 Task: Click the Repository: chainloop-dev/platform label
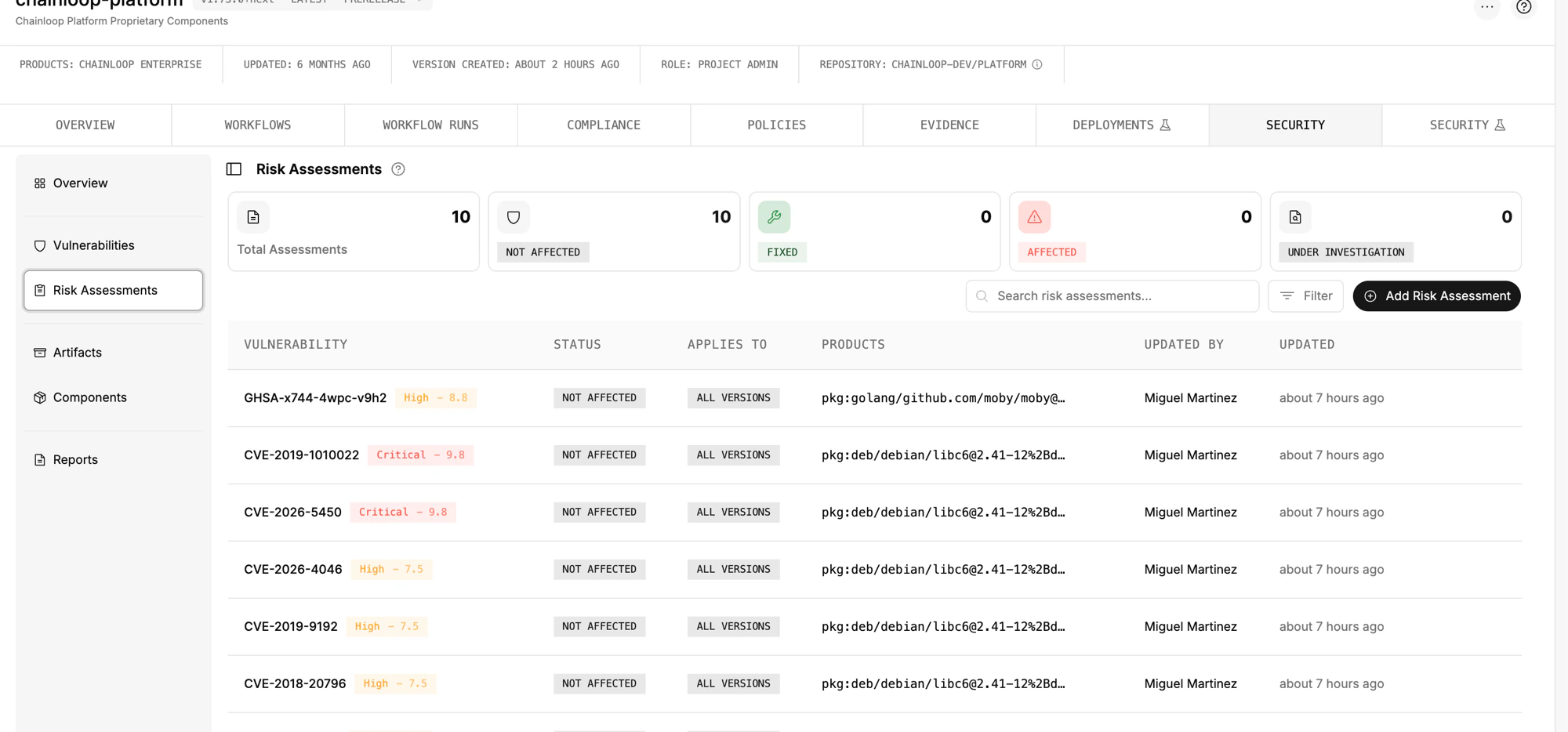(x=923, y=64)
